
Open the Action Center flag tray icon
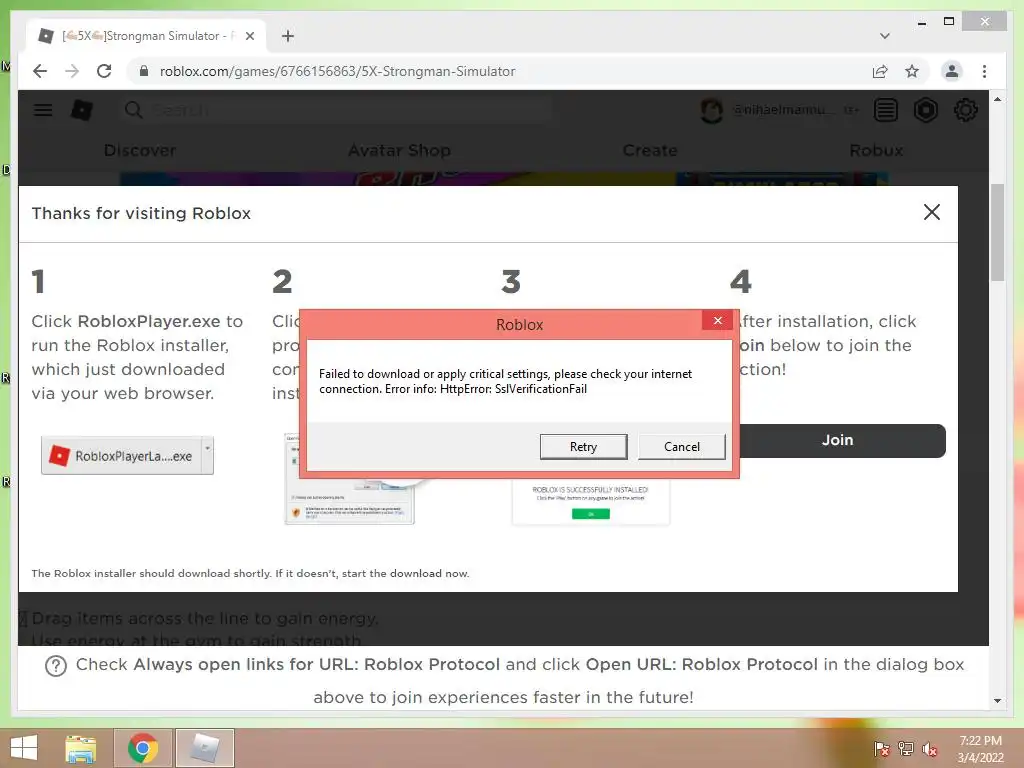click(882, 748)
